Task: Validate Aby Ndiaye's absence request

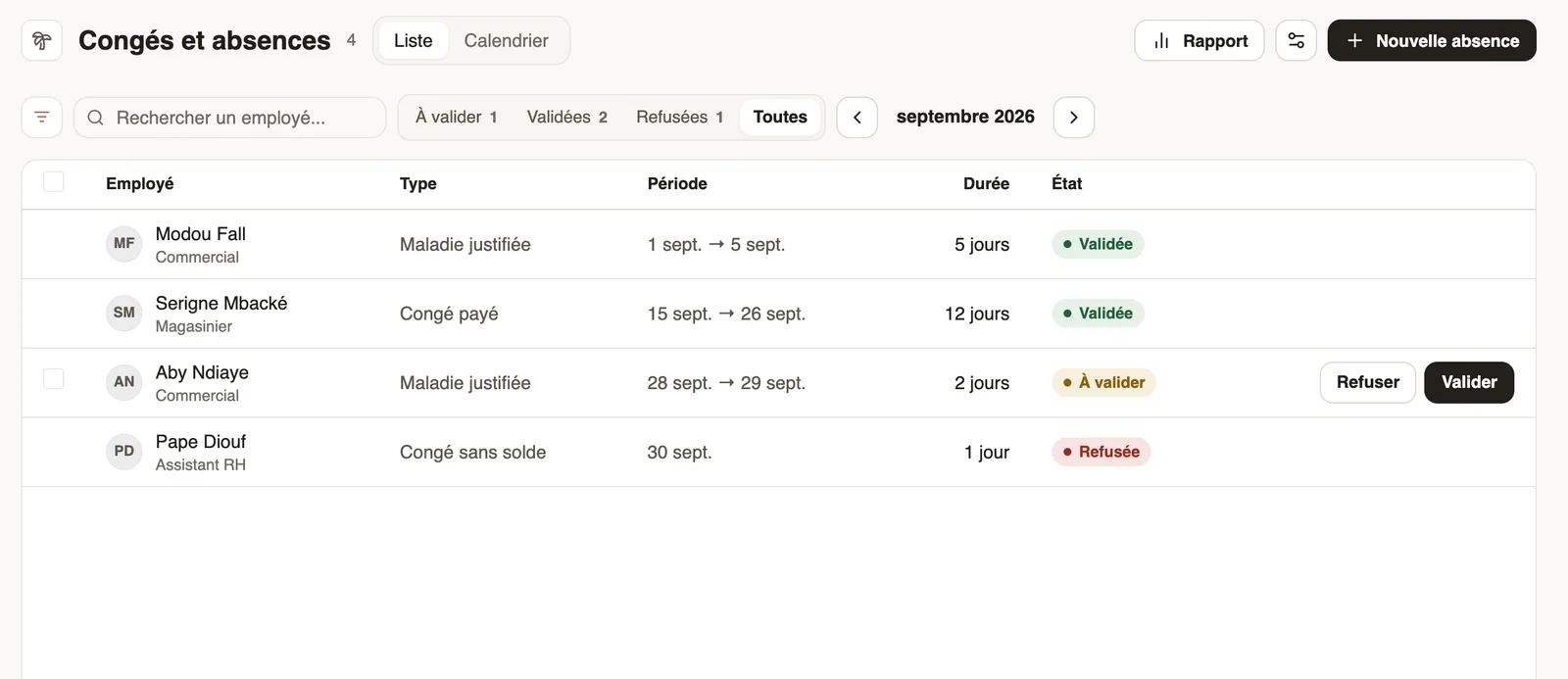Action: [1469, 382]
